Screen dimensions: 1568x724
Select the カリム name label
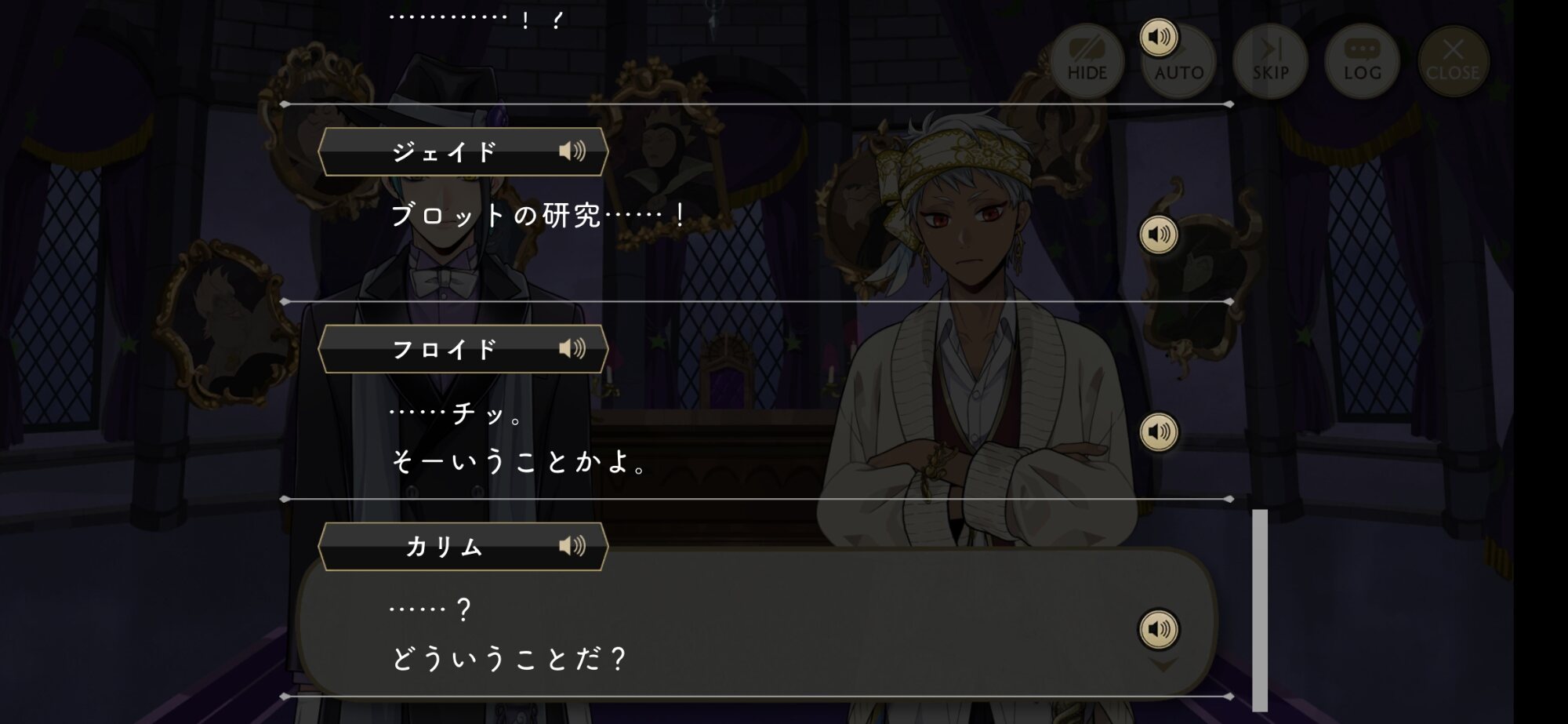(445, 547)
